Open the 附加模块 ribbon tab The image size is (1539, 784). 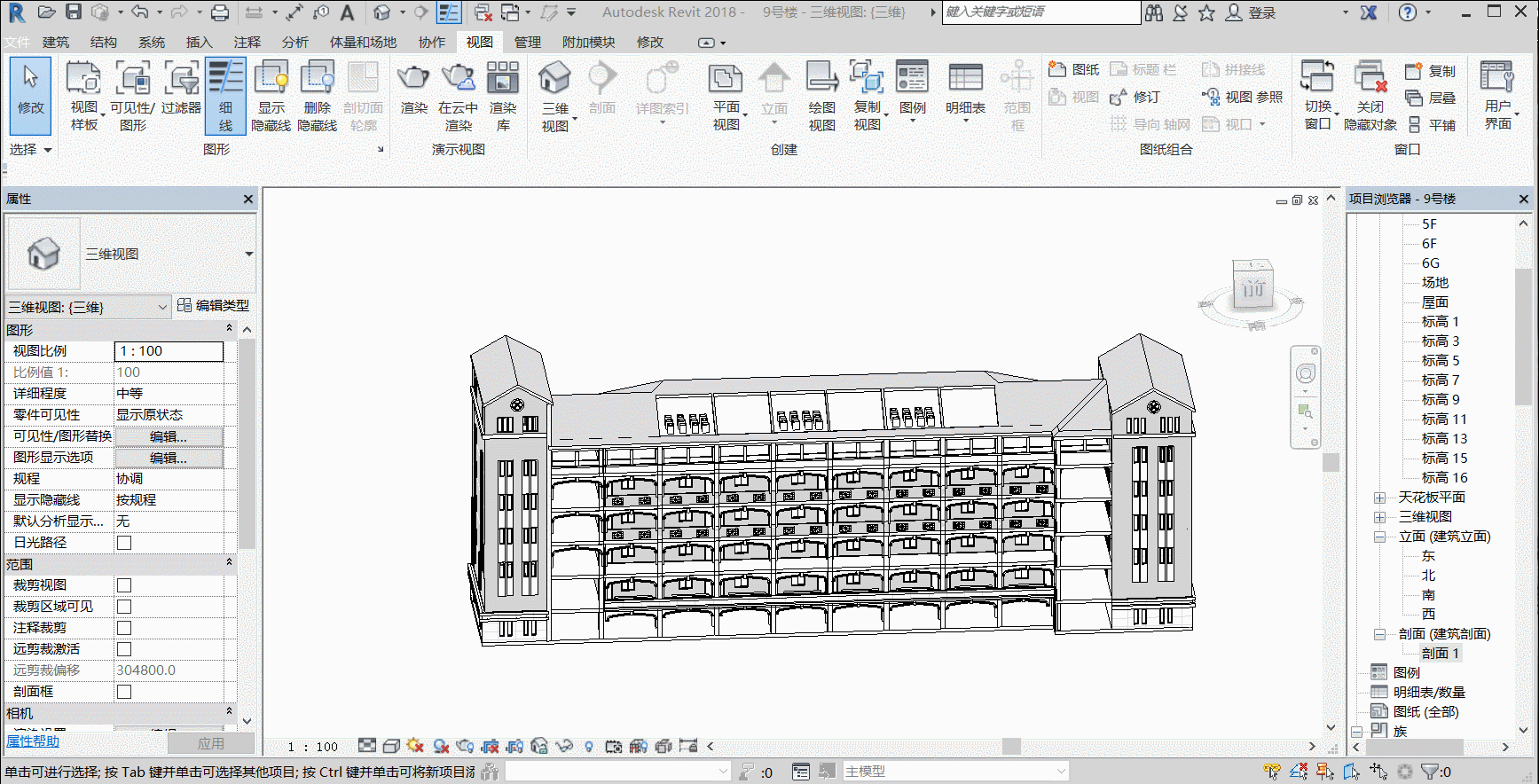(588, 42)
